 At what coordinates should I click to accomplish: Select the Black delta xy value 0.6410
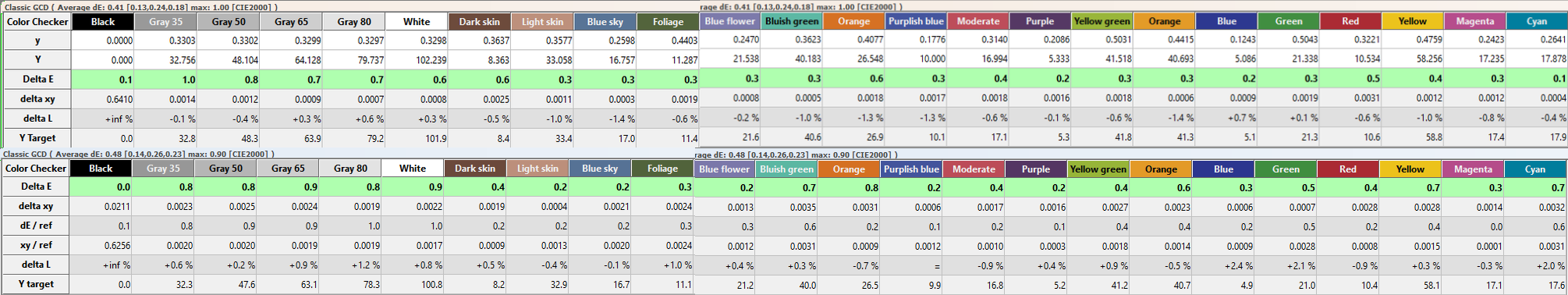click(119, 99)
